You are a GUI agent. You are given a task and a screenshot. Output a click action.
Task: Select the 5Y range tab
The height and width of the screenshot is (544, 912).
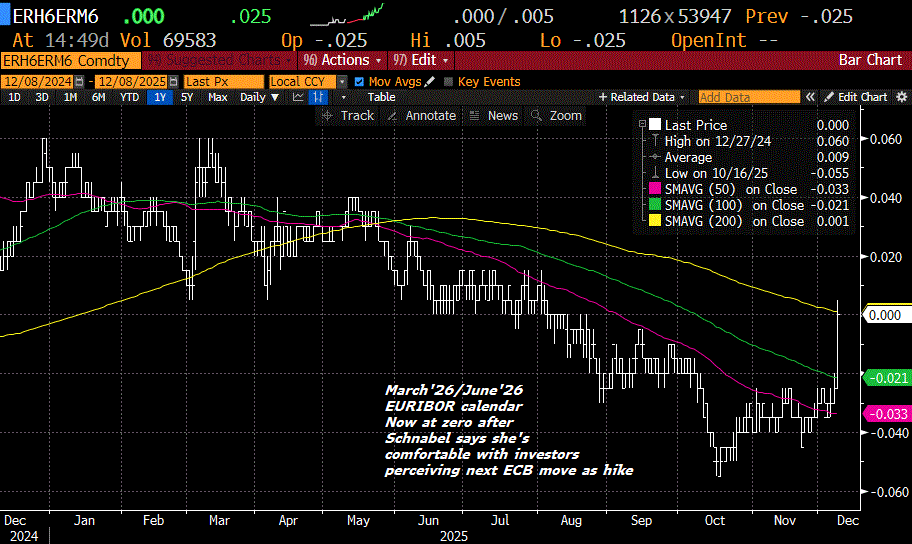(187, 97)
